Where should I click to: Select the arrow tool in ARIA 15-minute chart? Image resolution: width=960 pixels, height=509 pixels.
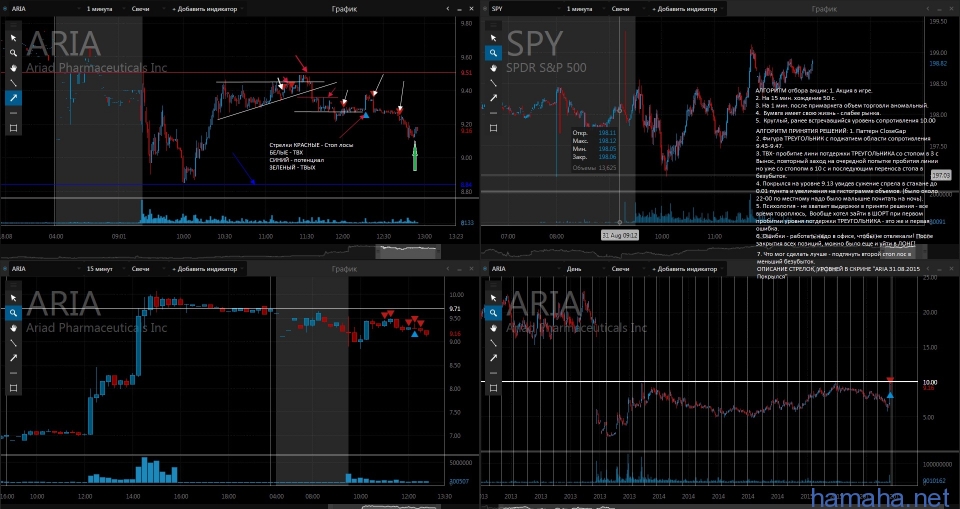click(x=13, y=358)
